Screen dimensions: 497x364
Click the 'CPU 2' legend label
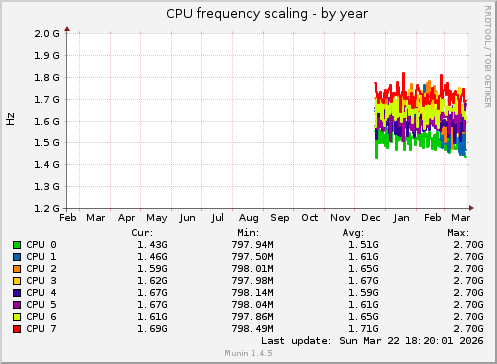(x=41, y=269)
